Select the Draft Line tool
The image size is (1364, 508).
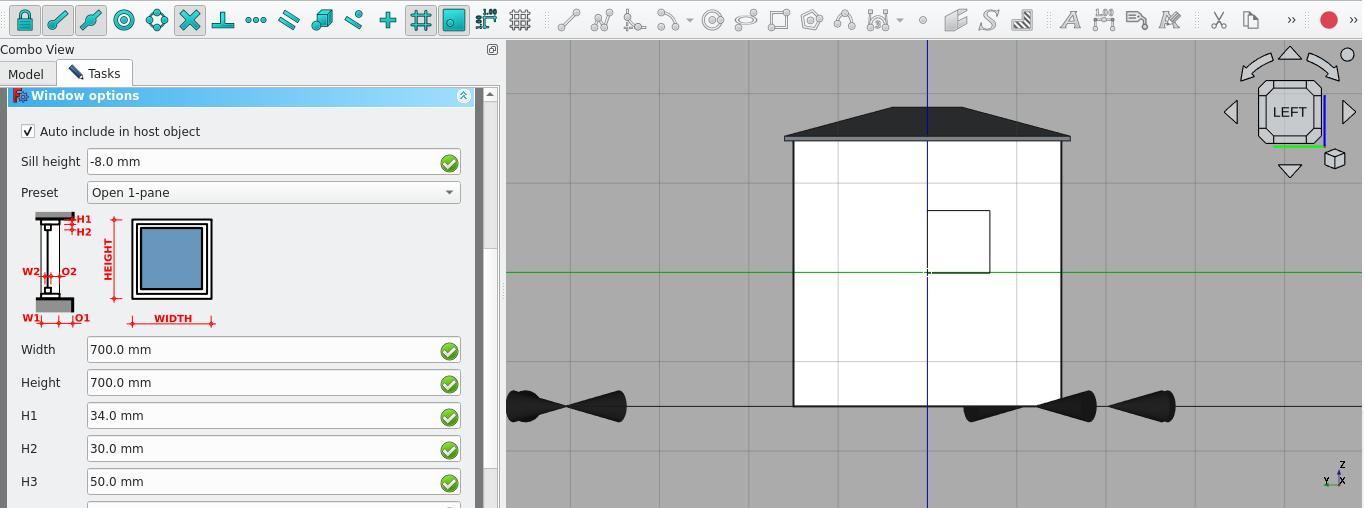tap(568, 20)
